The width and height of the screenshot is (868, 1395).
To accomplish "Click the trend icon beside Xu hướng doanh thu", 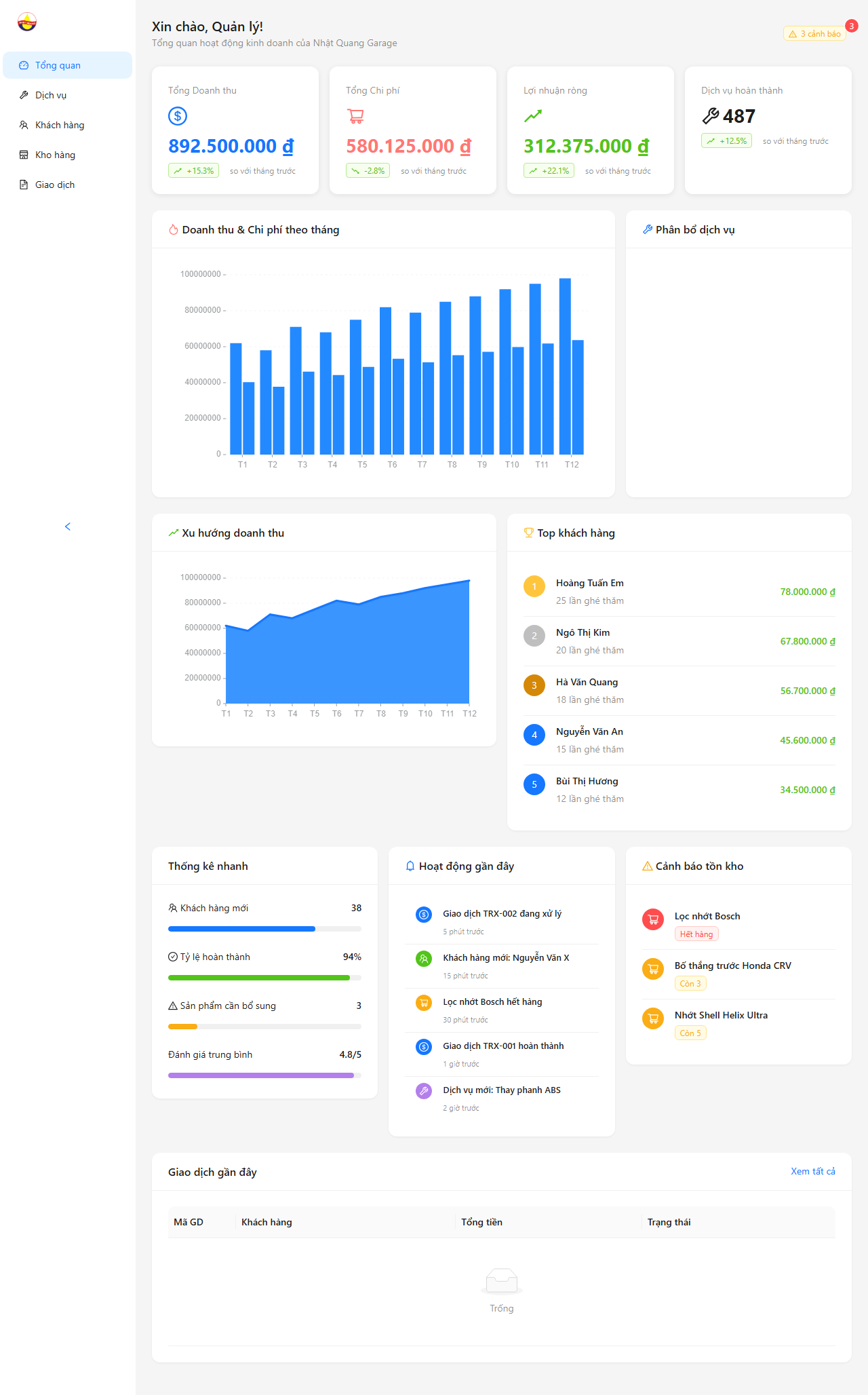I will (174, 533).
